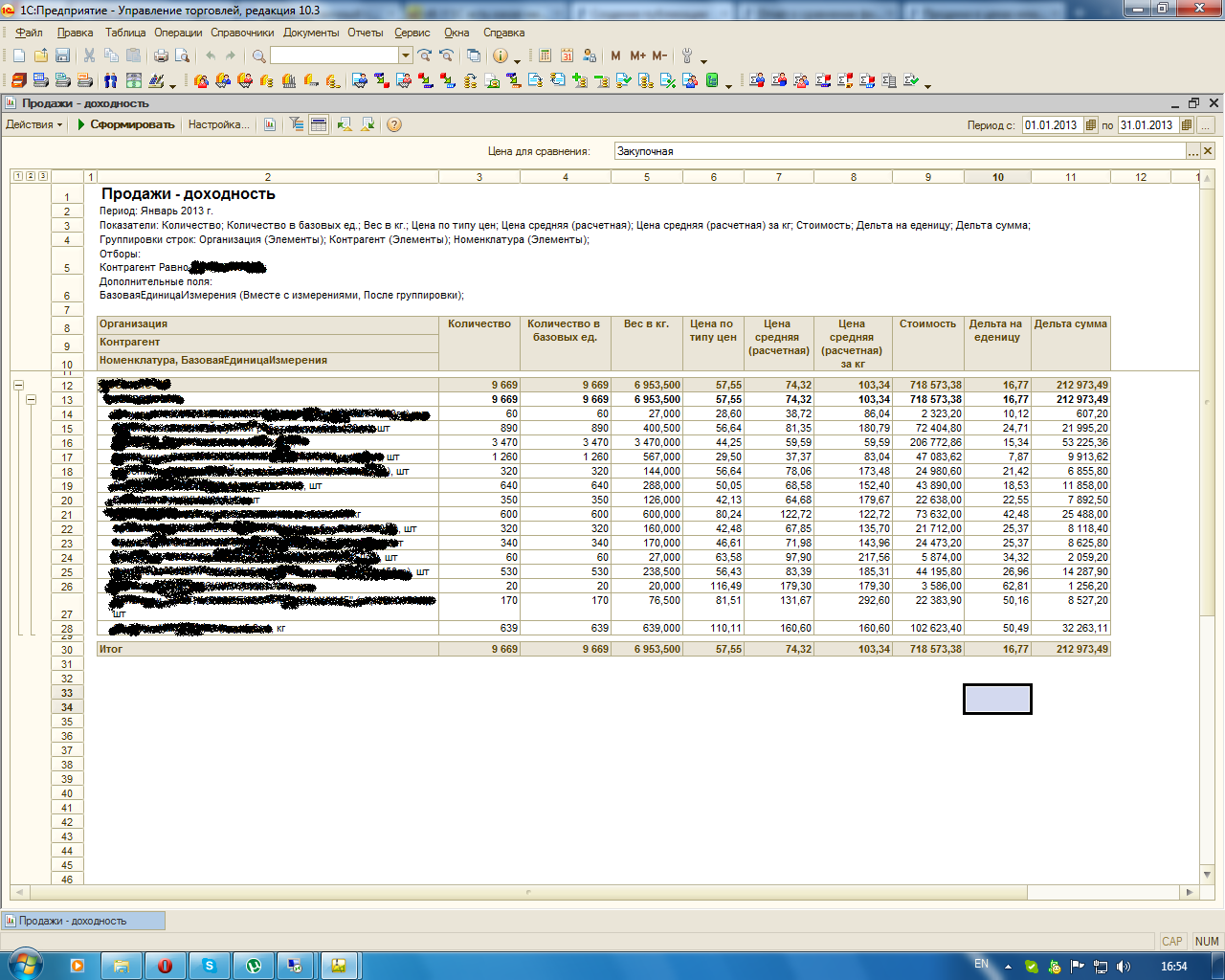
Task: Open the Сервис menu
Action: 412,33
